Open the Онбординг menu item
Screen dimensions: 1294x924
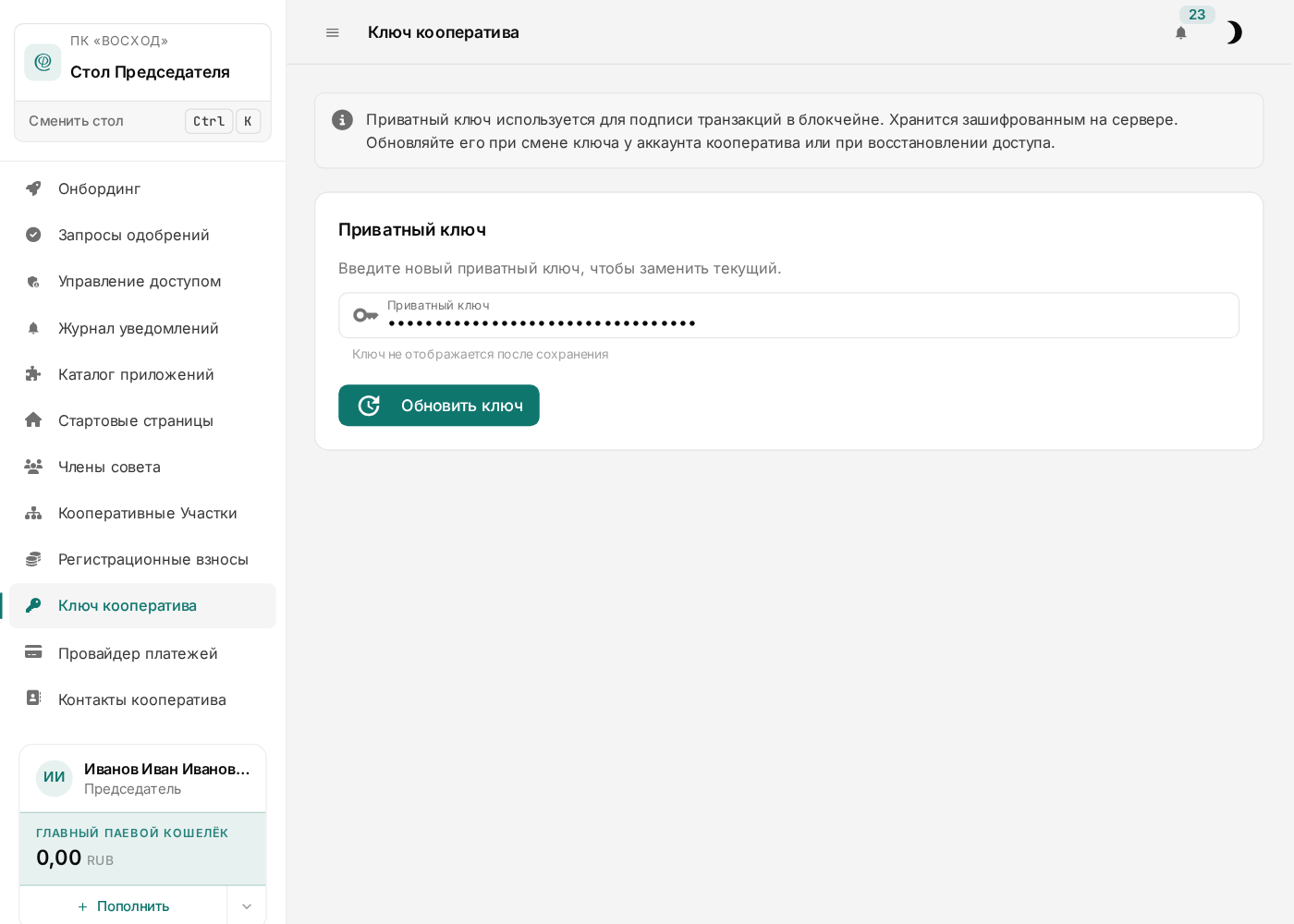pos(142,188)
